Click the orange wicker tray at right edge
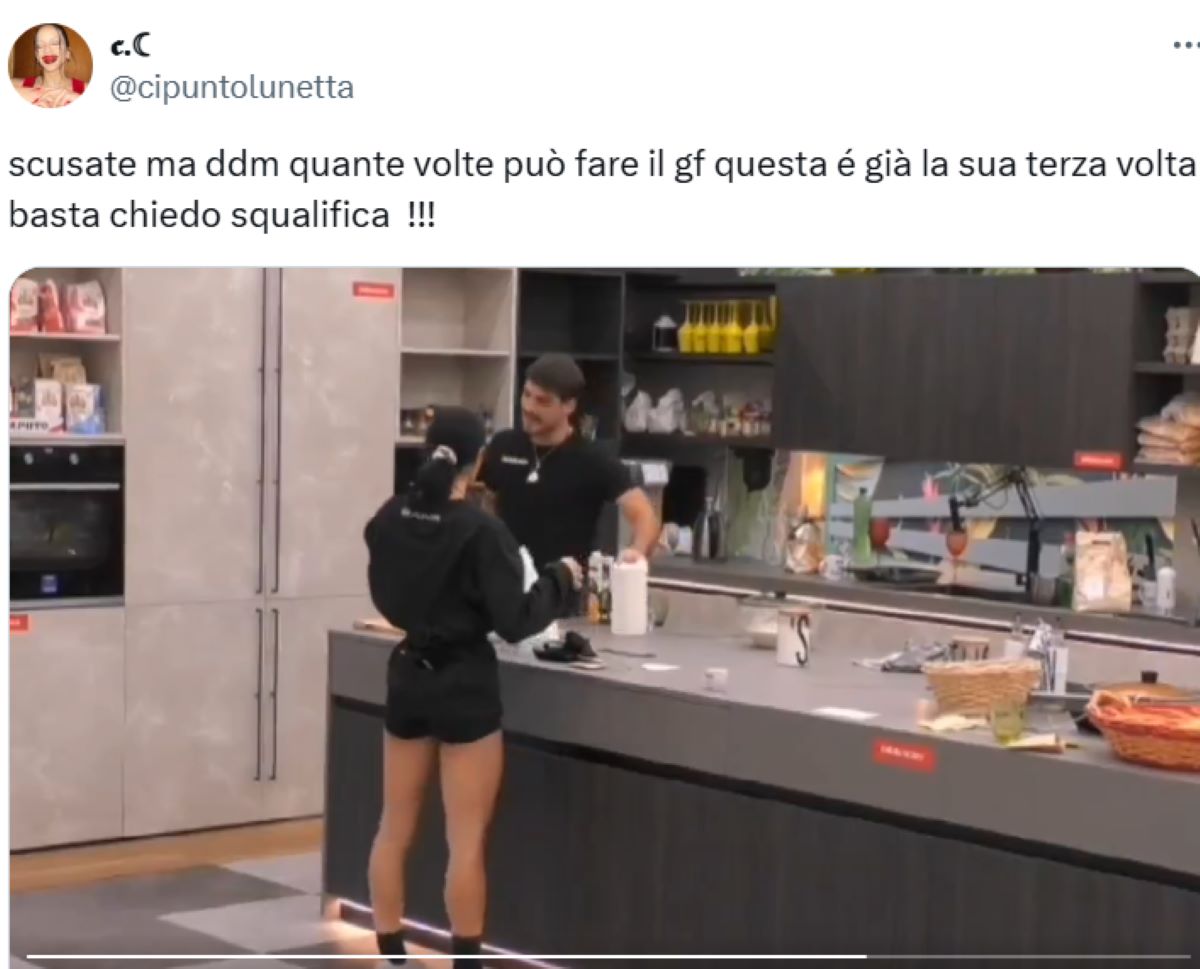 tap(1146, 730)
